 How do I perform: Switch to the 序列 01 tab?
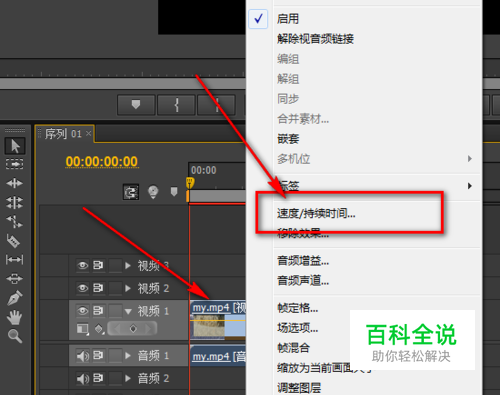pos(63,134)
